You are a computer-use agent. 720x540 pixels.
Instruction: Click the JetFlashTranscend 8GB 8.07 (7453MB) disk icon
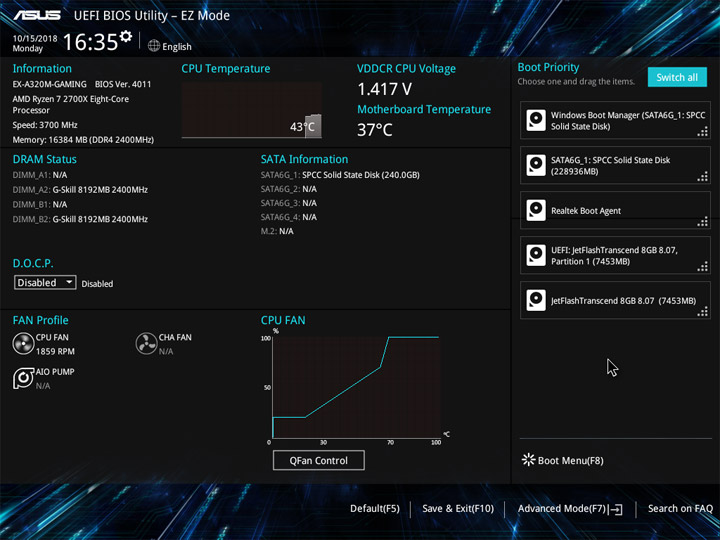pos(536,300)
